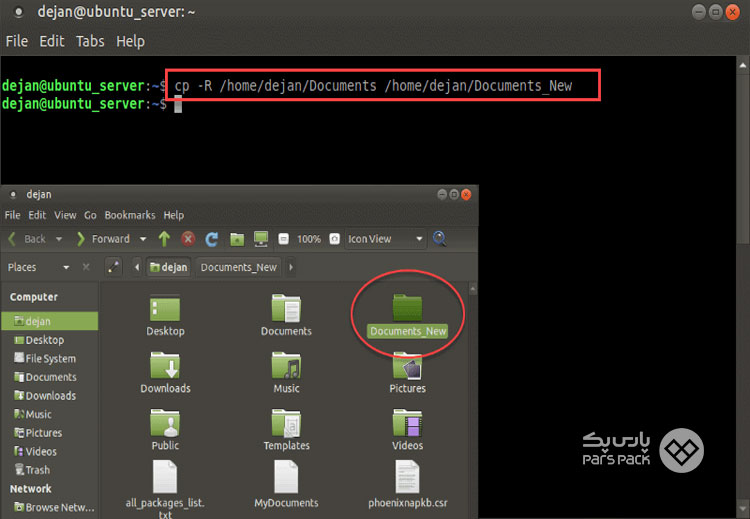Select dejan in the Places sidebar
The height and width of the screenshot is (519, 750).
[x=50, y=321]
